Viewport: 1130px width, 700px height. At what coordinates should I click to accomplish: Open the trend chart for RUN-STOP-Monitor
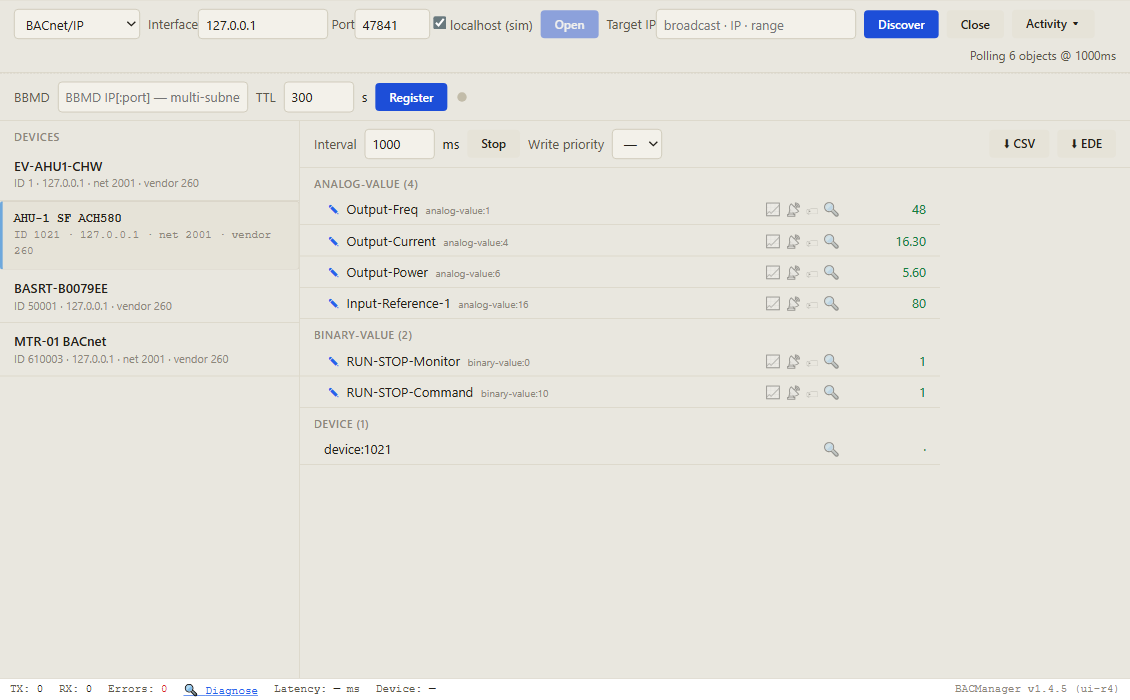coord(773,362)
